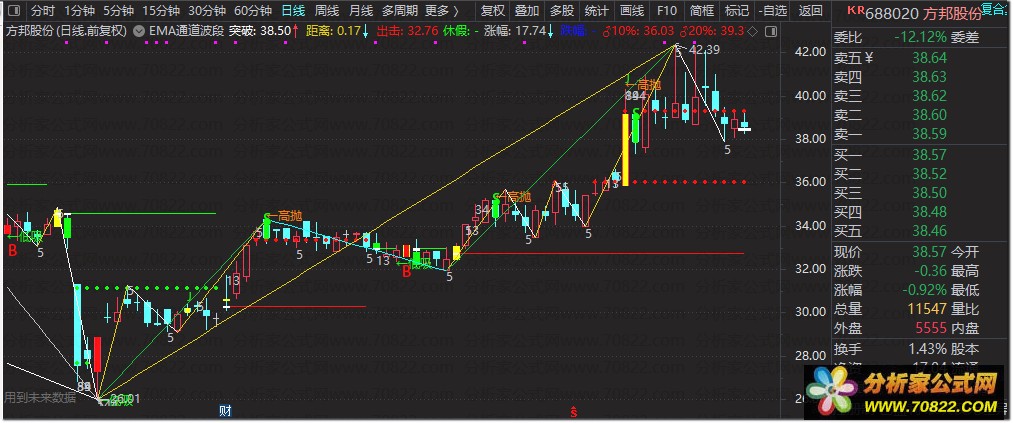Viewport: 1014px width, 423px height.
Task: Click the tall yellow candlestick near 36-39
Action: point(625,150)
